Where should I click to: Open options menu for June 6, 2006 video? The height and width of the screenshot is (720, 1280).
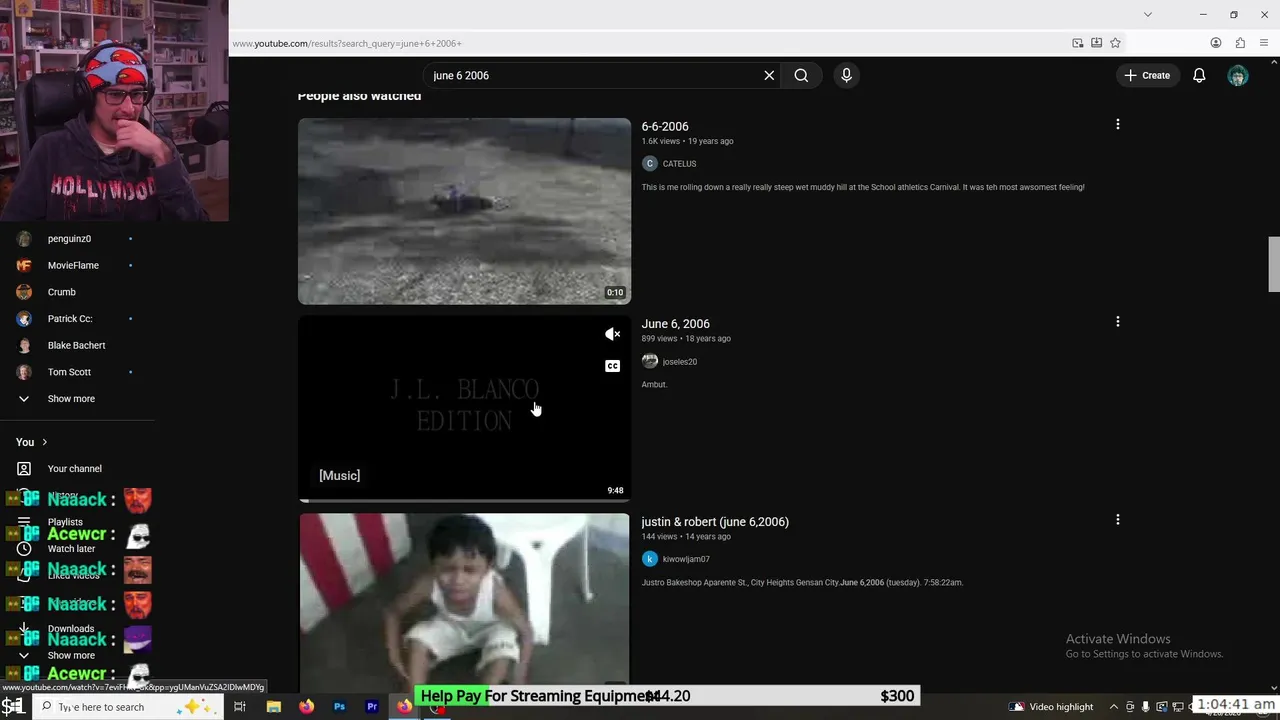1118,322
